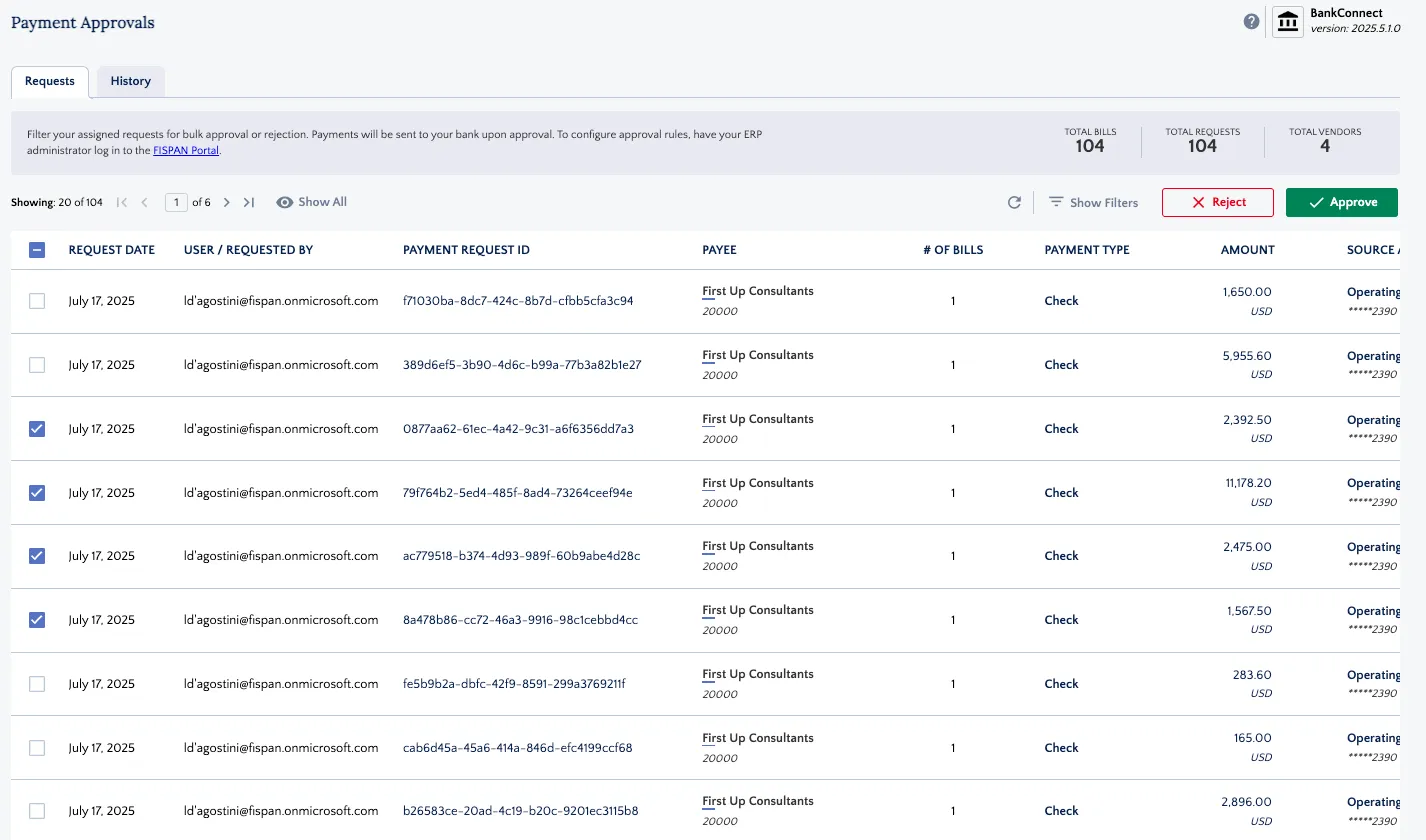The image size is (1426, 840).
Task: Check the row with amount 5,955.60
Action: pos(37,365)
